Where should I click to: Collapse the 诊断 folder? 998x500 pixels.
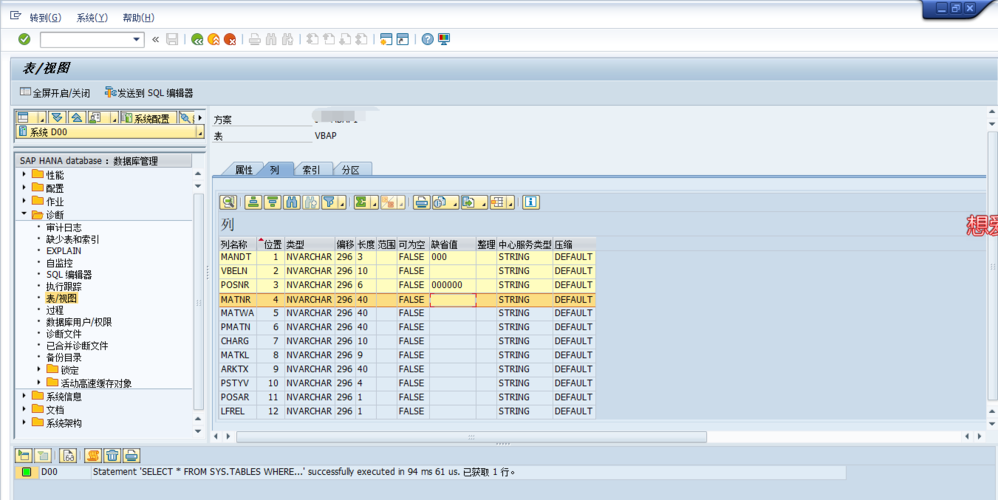(25, 214)
